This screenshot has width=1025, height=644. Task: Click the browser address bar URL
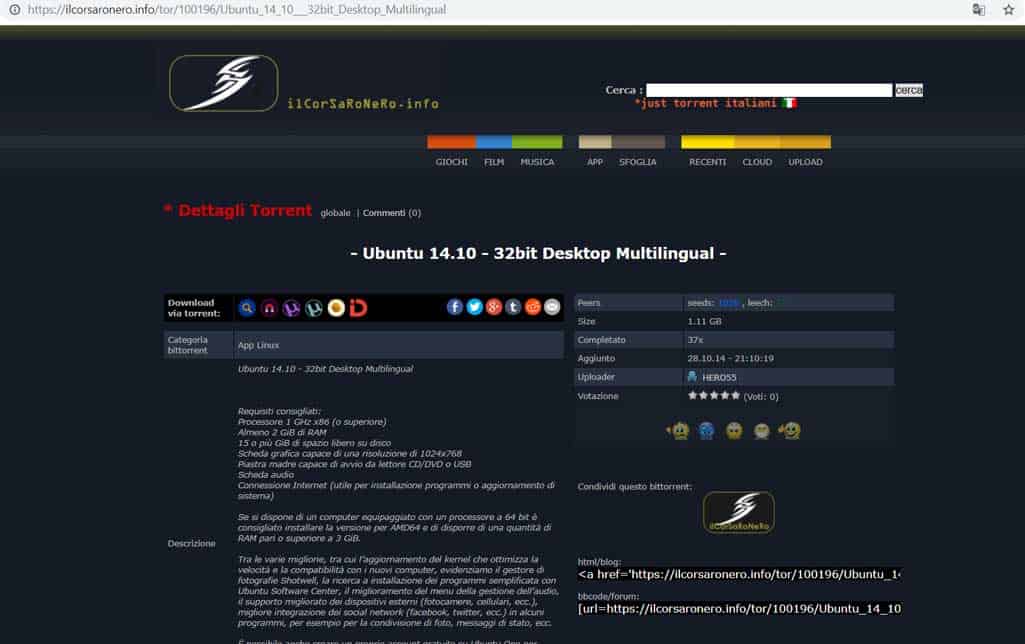click(x=237, y=10)
